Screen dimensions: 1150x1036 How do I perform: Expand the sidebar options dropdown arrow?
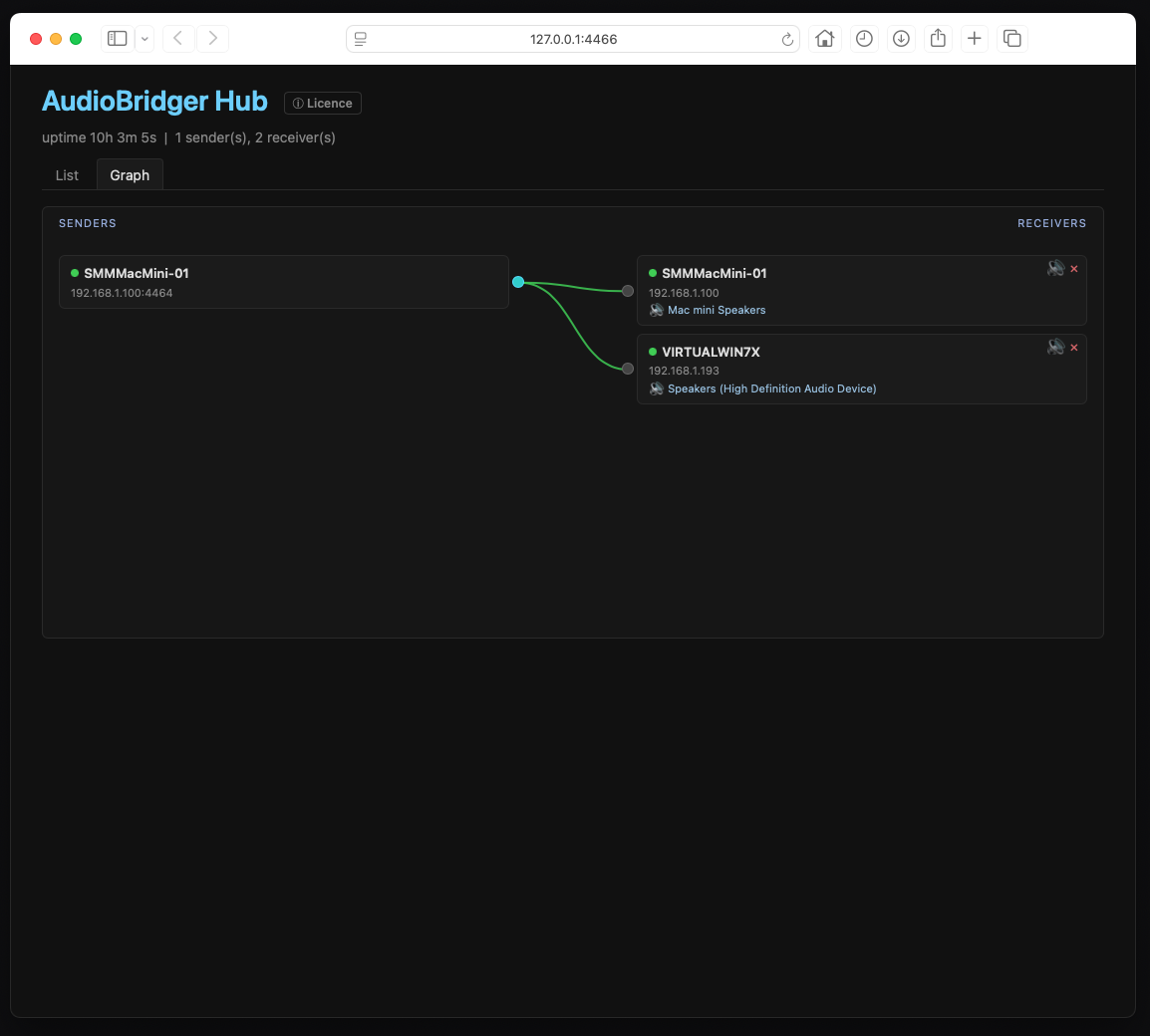tap(144, 38)
